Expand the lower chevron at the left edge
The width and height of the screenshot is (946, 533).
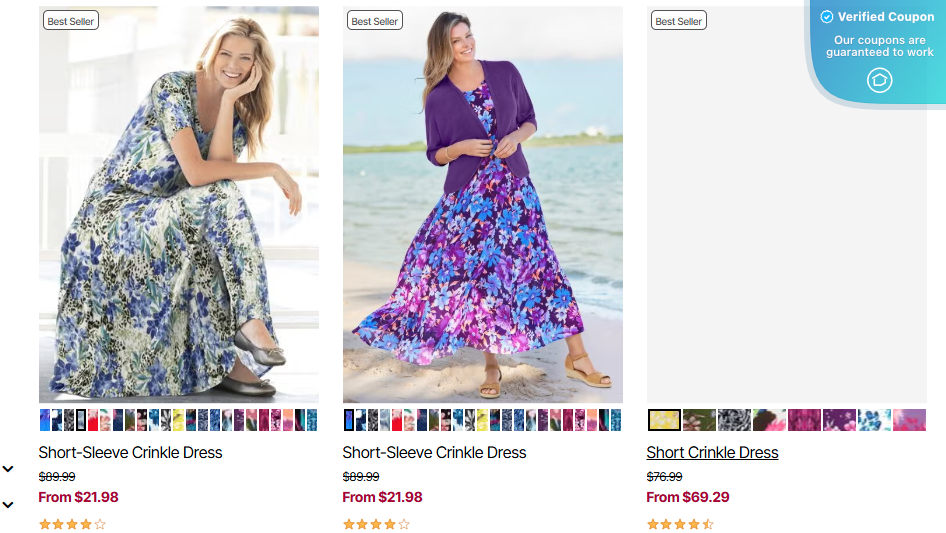(x=8, y=505)
